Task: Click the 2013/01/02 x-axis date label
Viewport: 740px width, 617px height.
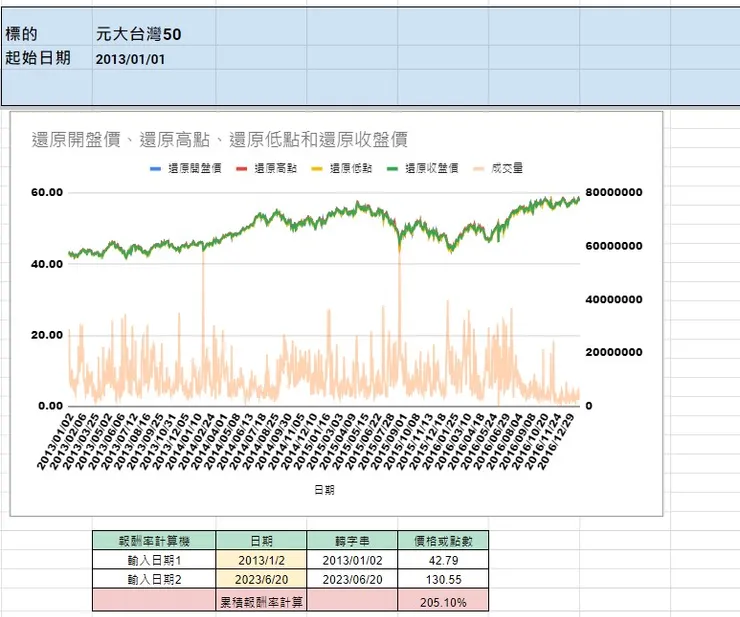Action: pyautogui.click(x=56, y=441)
